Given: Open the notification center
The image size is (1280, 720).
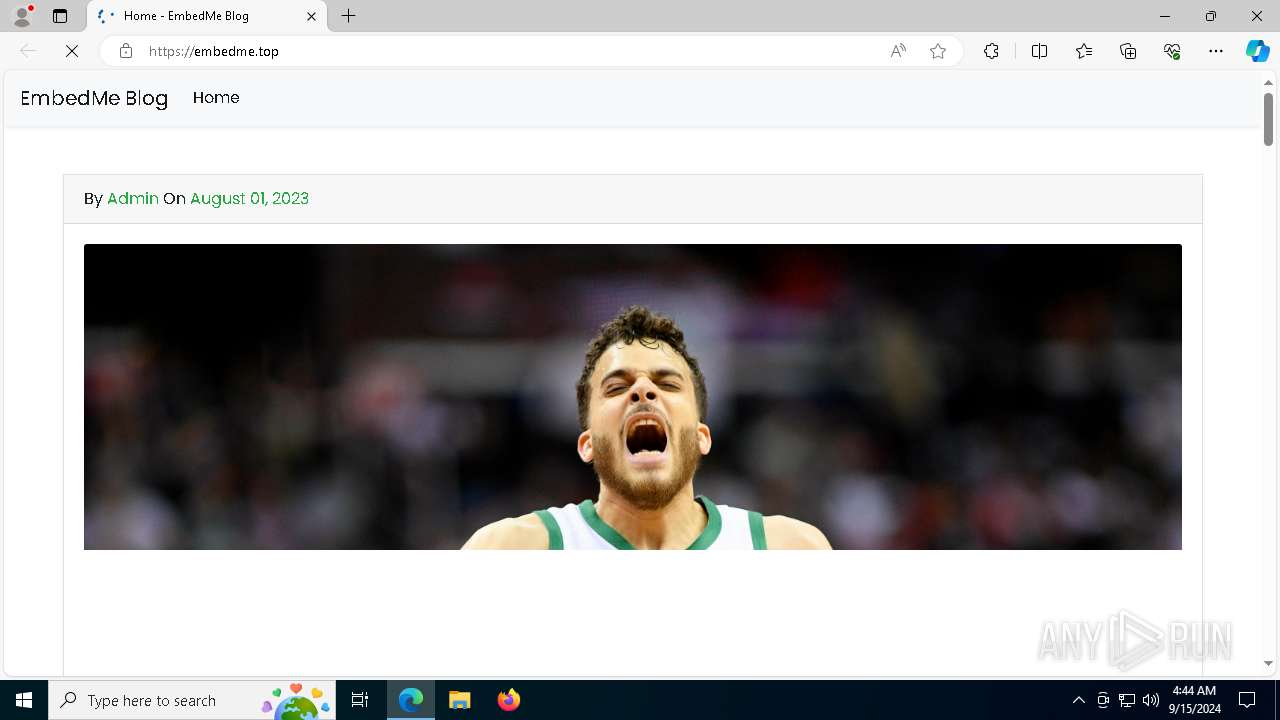Looking at the screenshot, I should point(1247,700).
